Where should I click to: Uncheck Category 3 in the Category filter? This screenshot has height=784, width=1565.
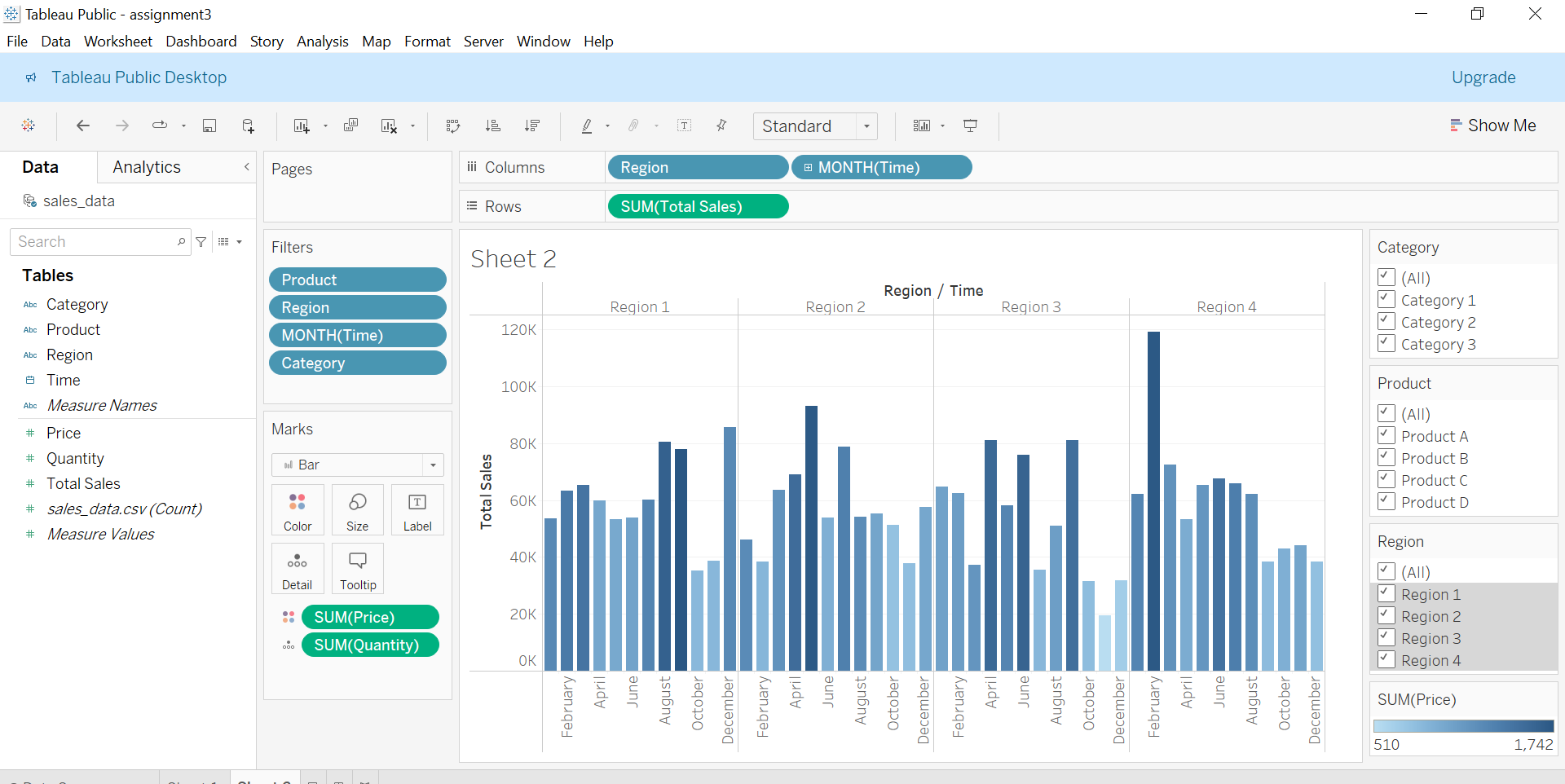1386,343
